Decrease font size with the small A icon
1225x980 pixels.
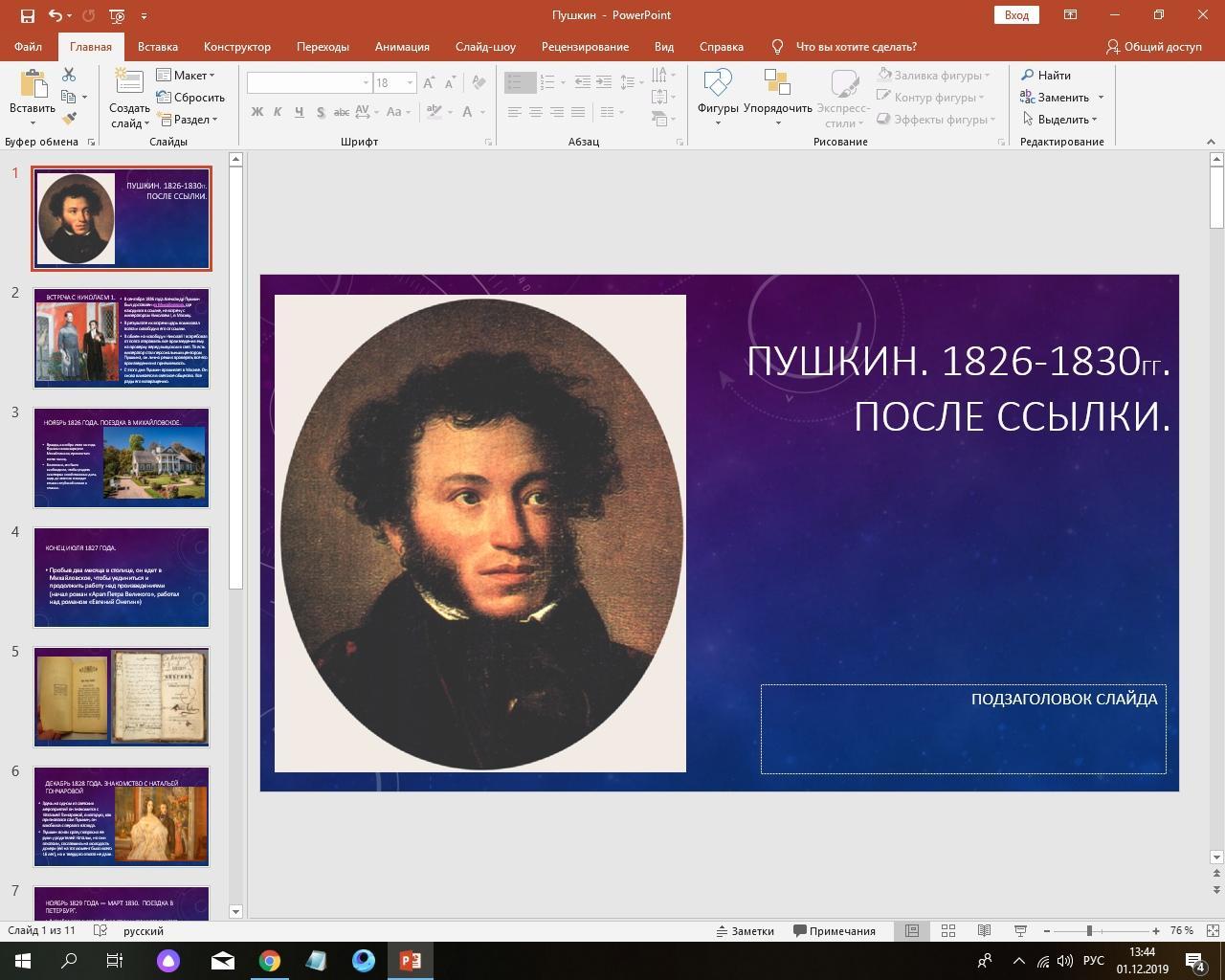click(450, 82)
